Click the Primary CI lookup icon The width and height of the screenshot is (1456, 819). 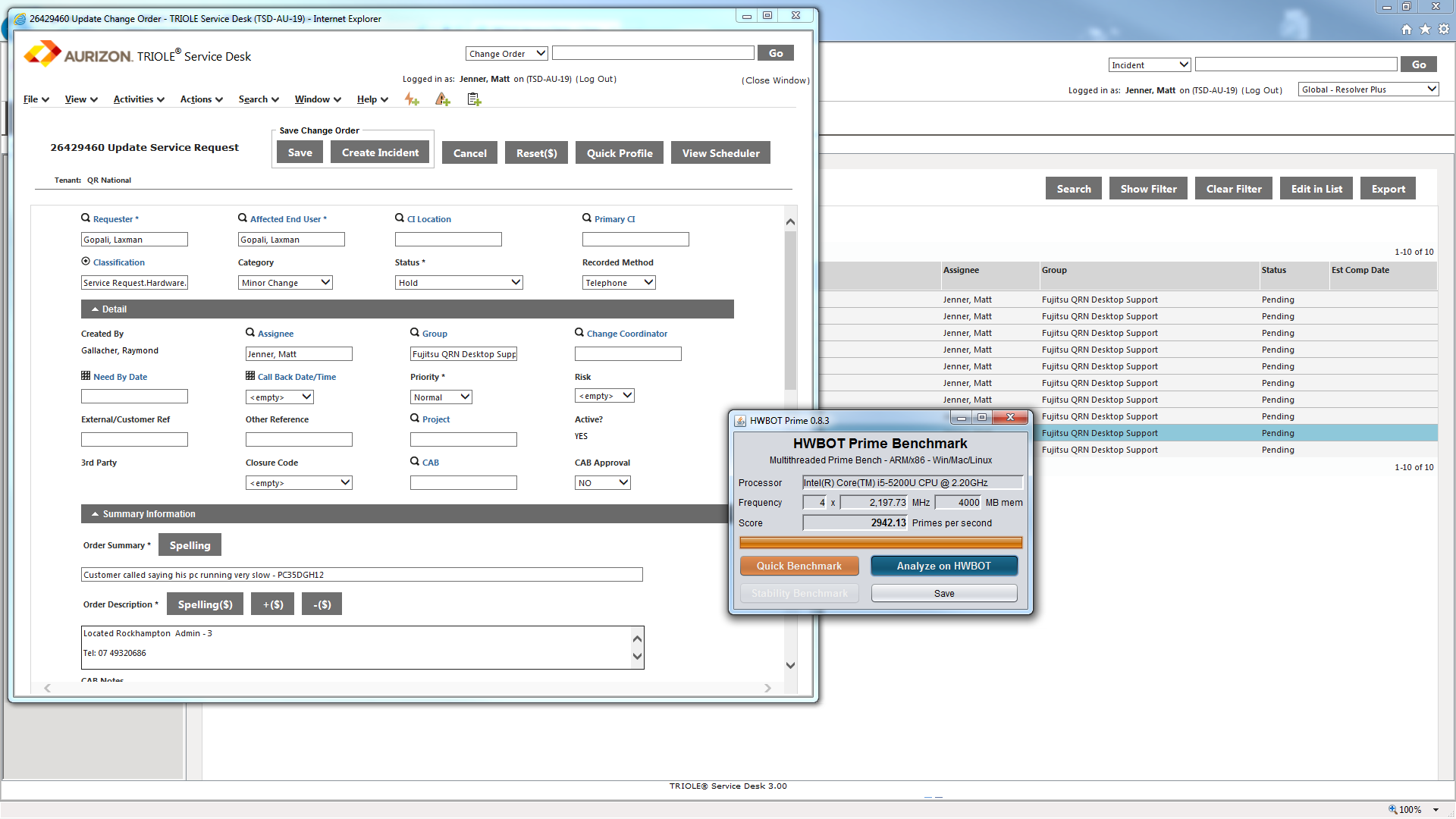pyautogui.click(x=587, y=218)
